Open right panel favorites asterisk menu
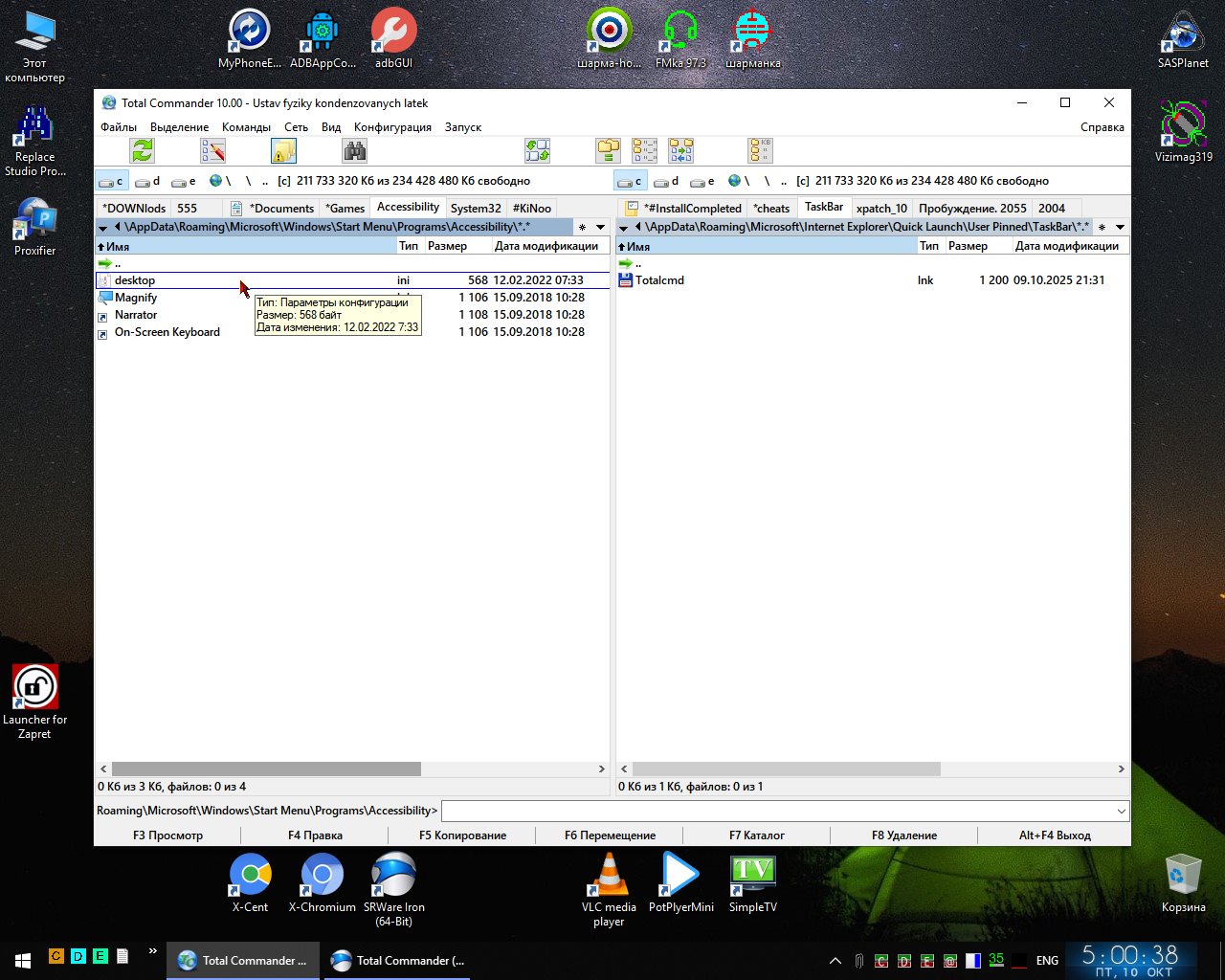 click(1102, 228)
